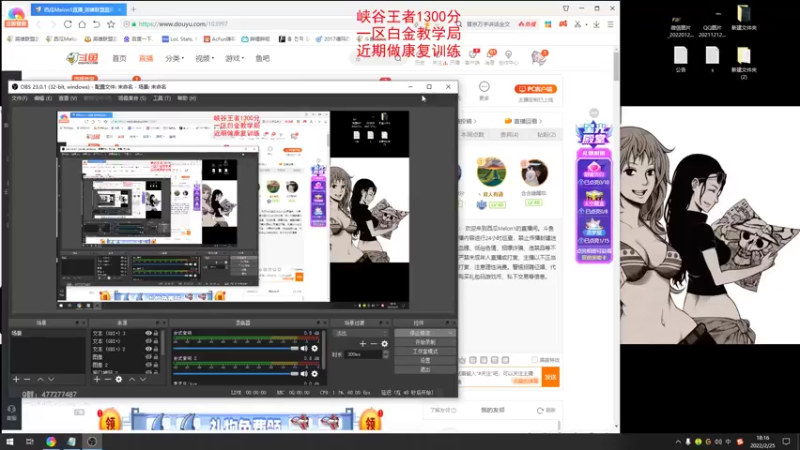Toggle lock of source 图像

(x=156, y=357)
